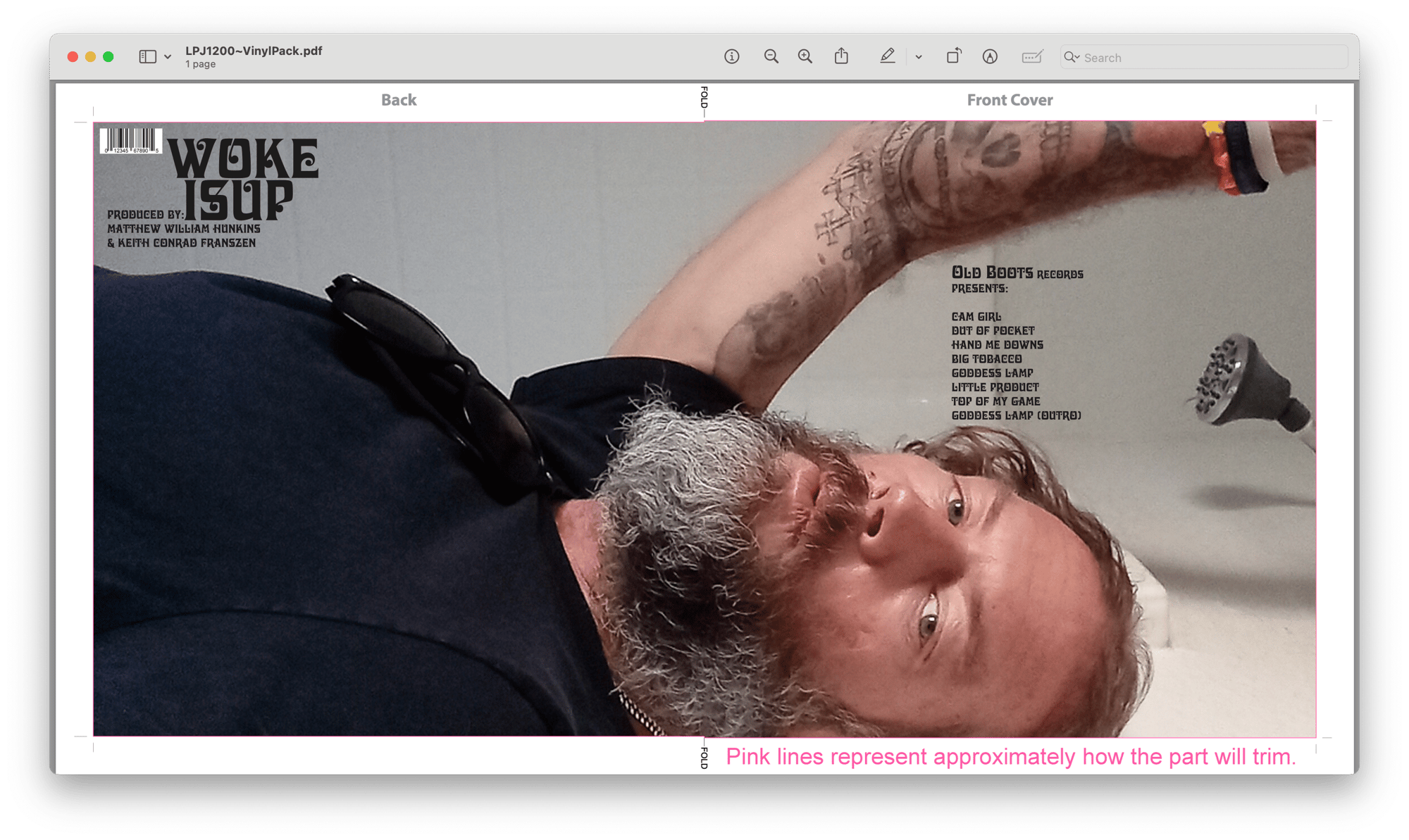Rotate the page left
The height and width of the screenshot is (840, 1409).
point(953,56)
